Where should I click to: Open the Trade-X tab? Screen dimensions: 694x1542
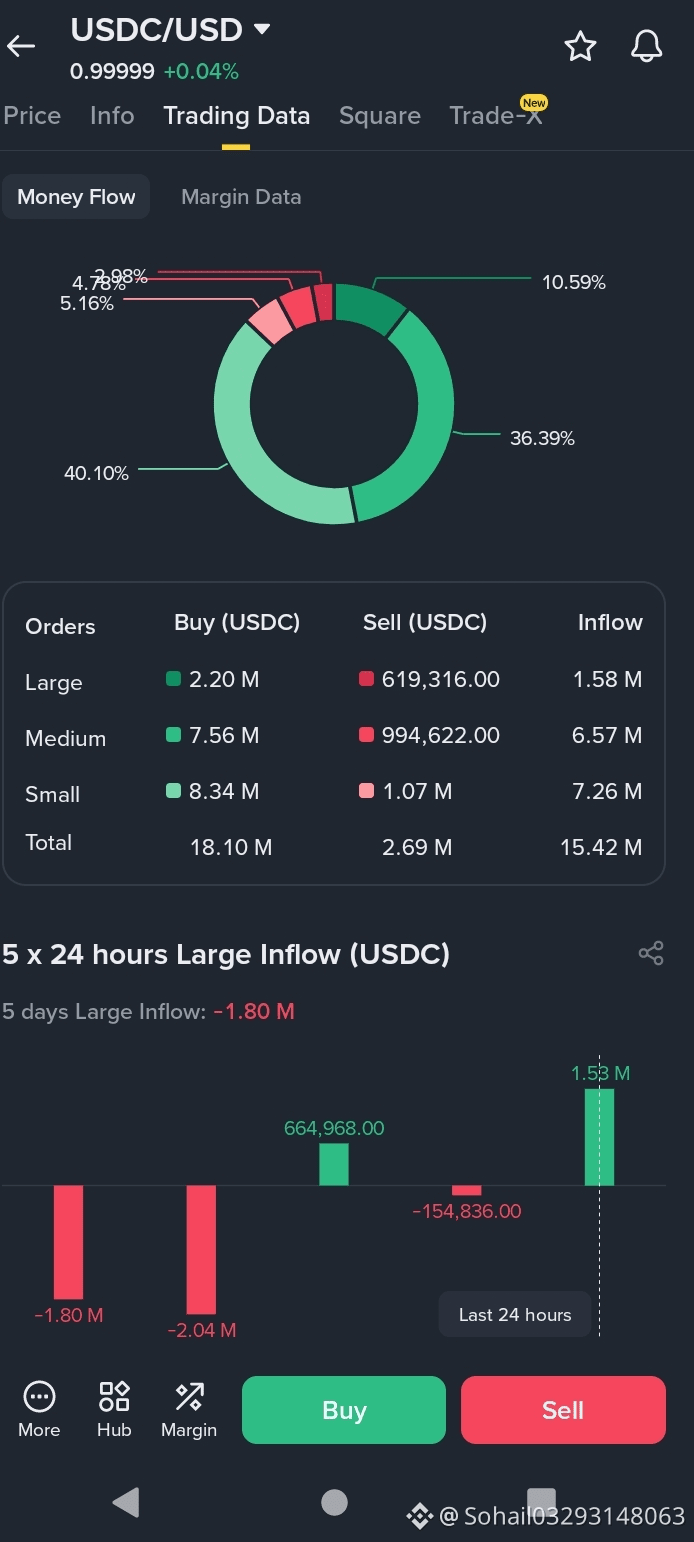[x=497, y=115]
